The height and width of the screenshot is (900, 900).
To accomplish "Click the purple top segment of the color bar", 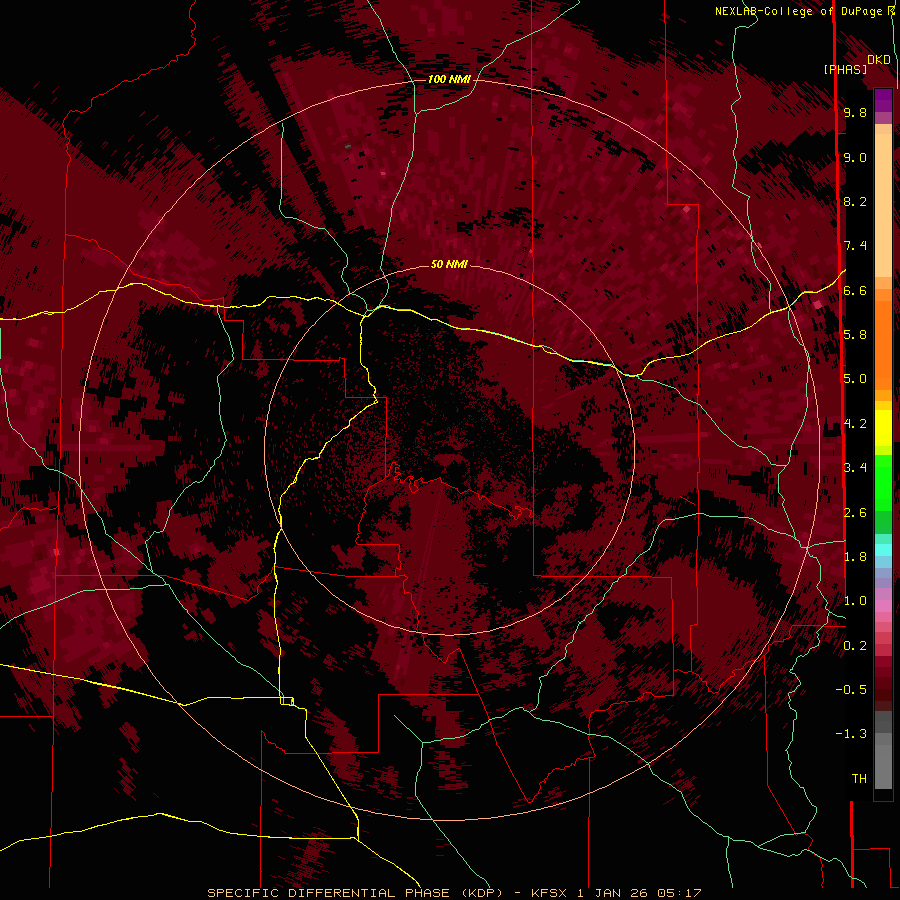I will (883, 100).
